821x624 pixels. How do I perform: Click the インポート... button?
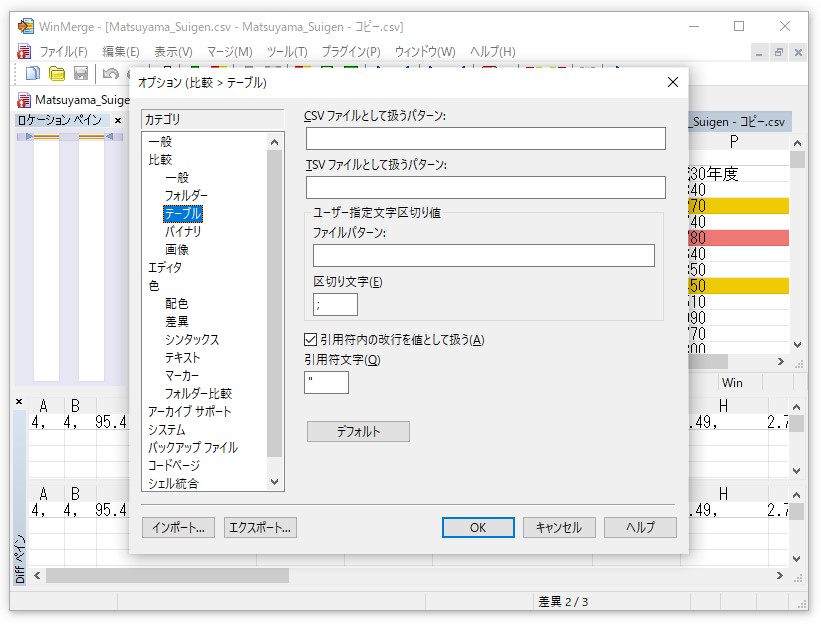(179, 527)
